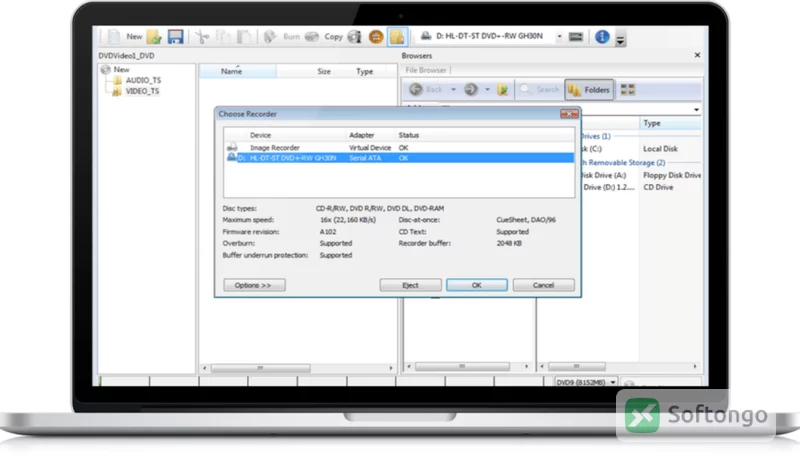This screenshot has width=800, height=456.
Task: Click the Open compilation folder icon
Action: pyautogui.click(x=154, y=36)
